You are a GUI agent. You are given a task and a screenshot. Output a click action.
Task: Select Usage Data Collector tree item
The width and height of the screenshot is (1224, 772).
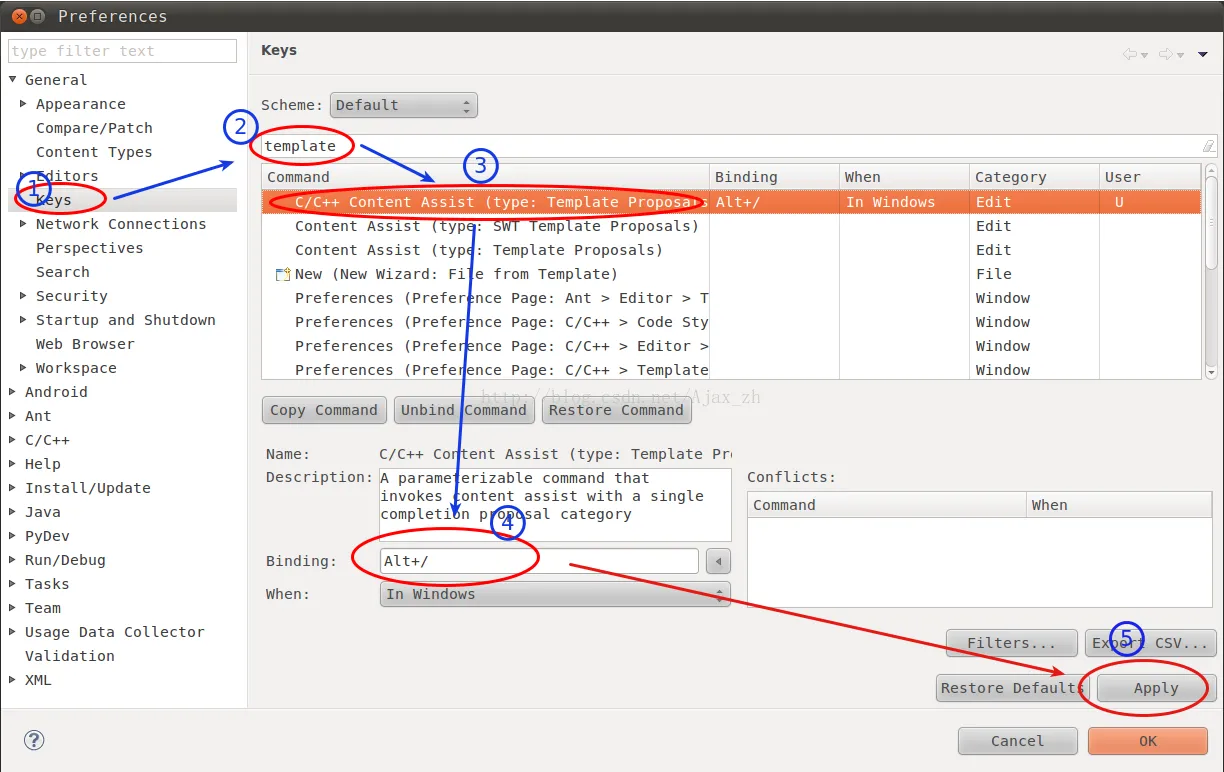(115, 632)
